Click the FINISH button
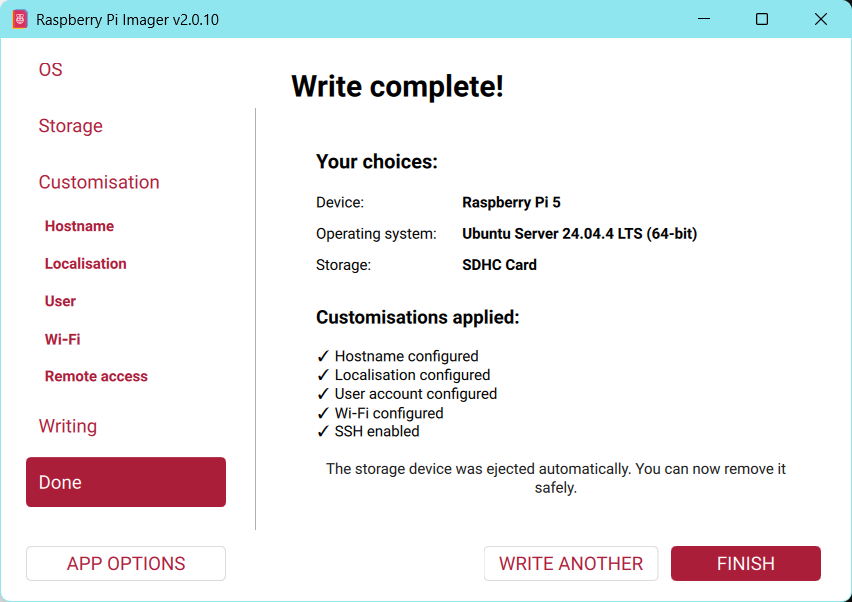The image size is (852, 602). [x=746, y=563]
